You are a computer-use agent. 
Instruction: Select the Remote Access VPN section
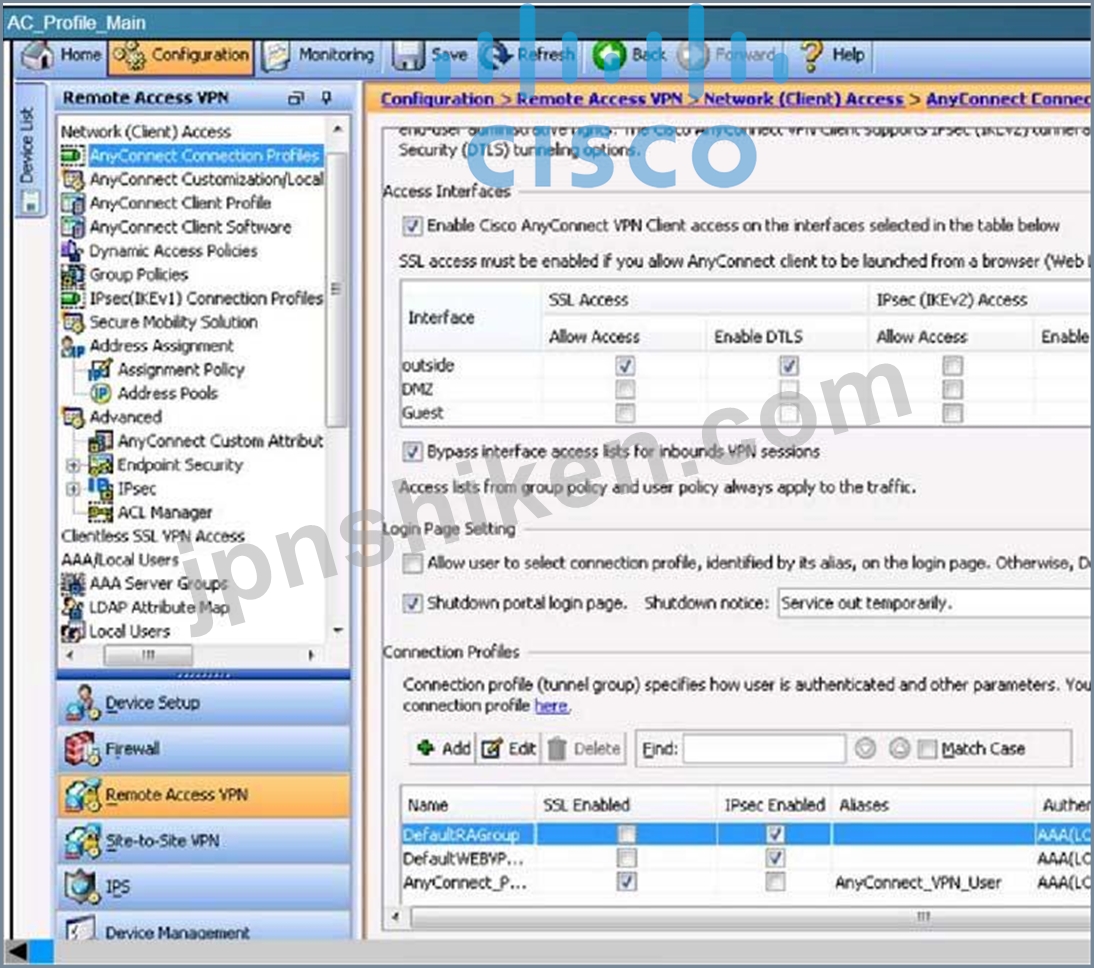204,794
